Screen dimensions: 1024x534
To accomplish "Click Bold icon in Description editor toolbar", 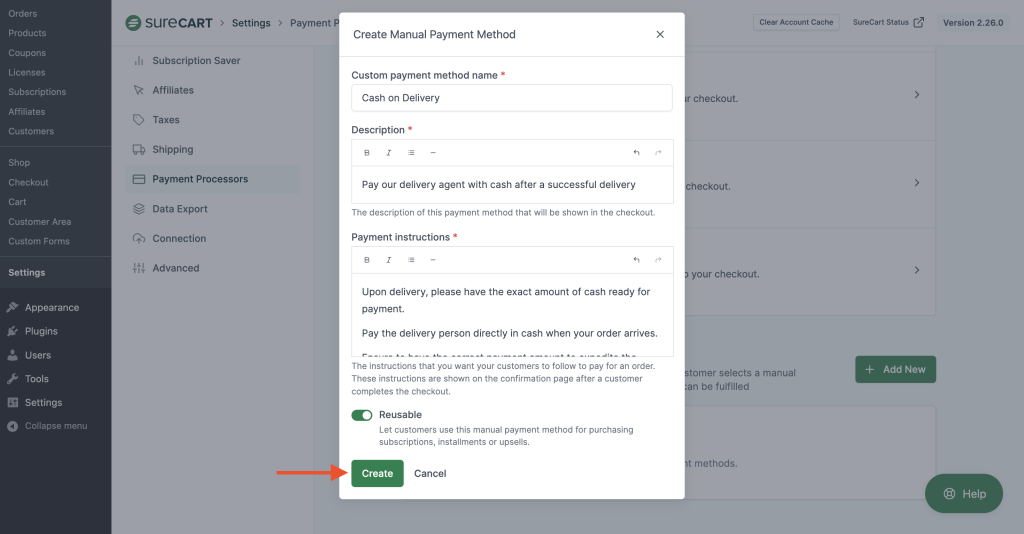I will point(367,153).
